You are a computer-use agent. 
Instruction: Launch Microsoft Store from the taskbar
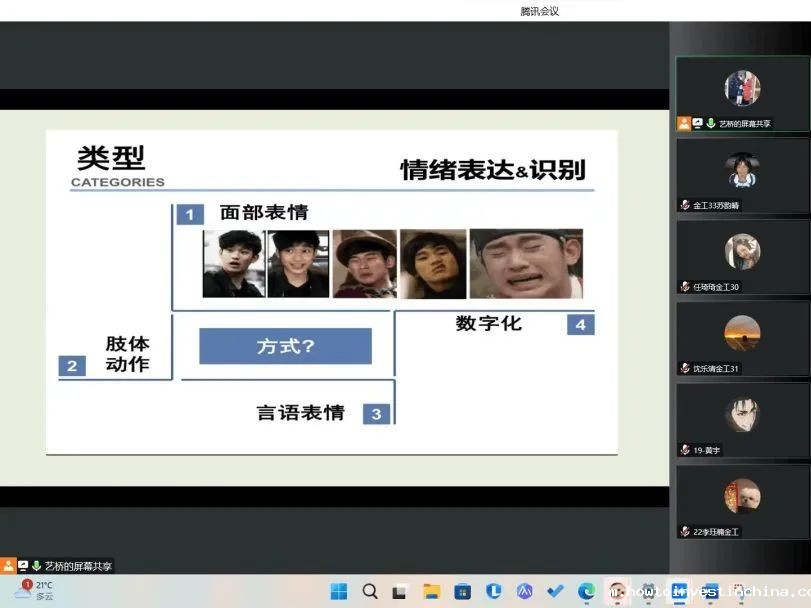(462, 591)
